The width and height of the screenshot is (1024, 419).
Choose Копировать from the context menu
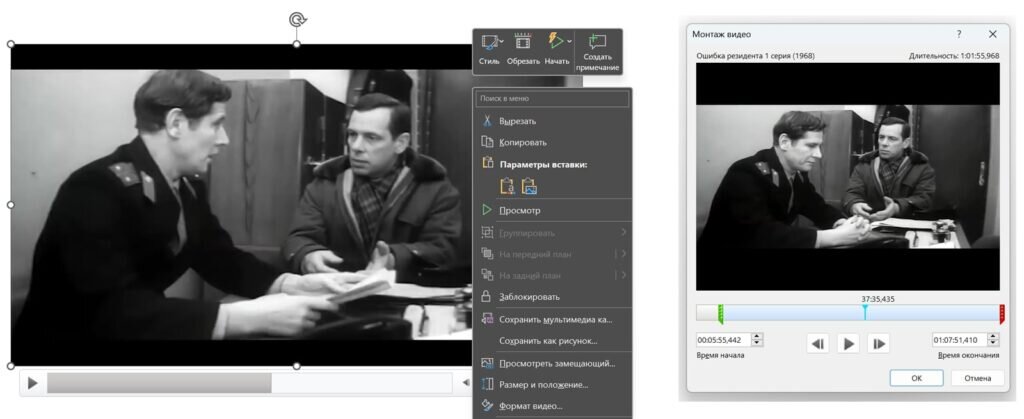pos(552,142)
